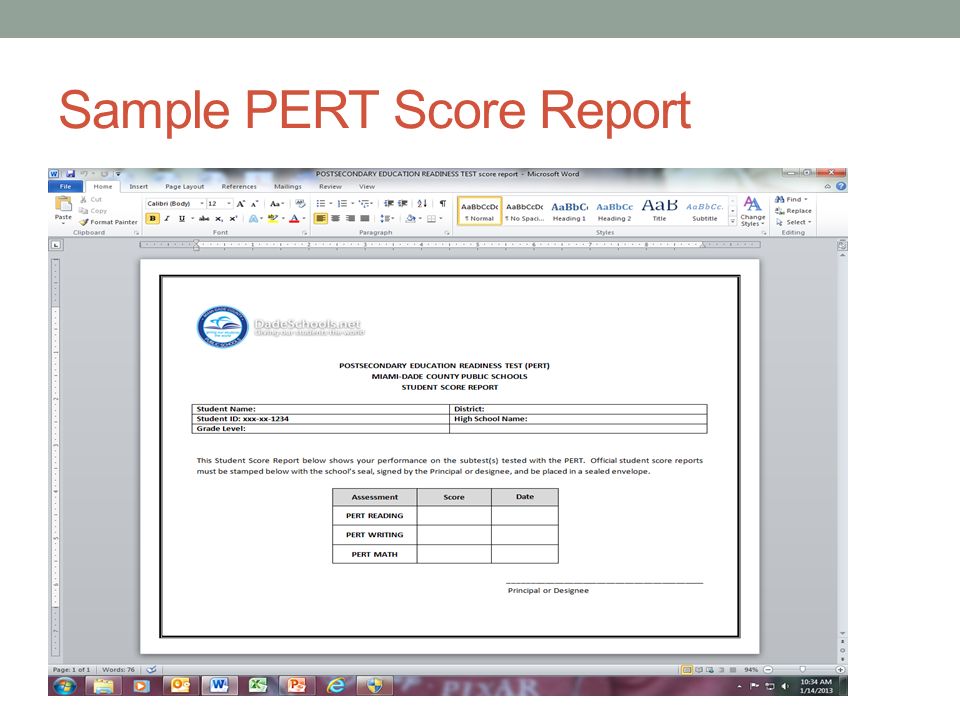Click the Windows Start orb

point(65,686)
